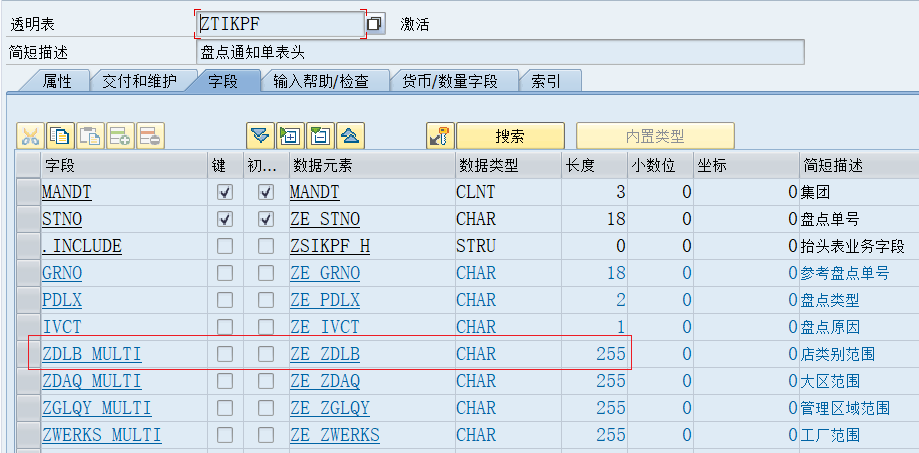Click the collapse all includes icon

[350, 136]
